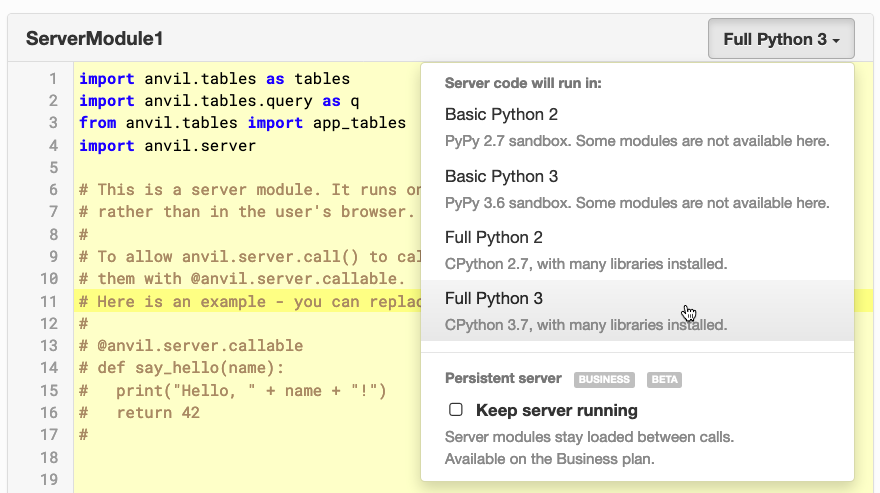Click line number 11 in the gutter

coord(48,301)
